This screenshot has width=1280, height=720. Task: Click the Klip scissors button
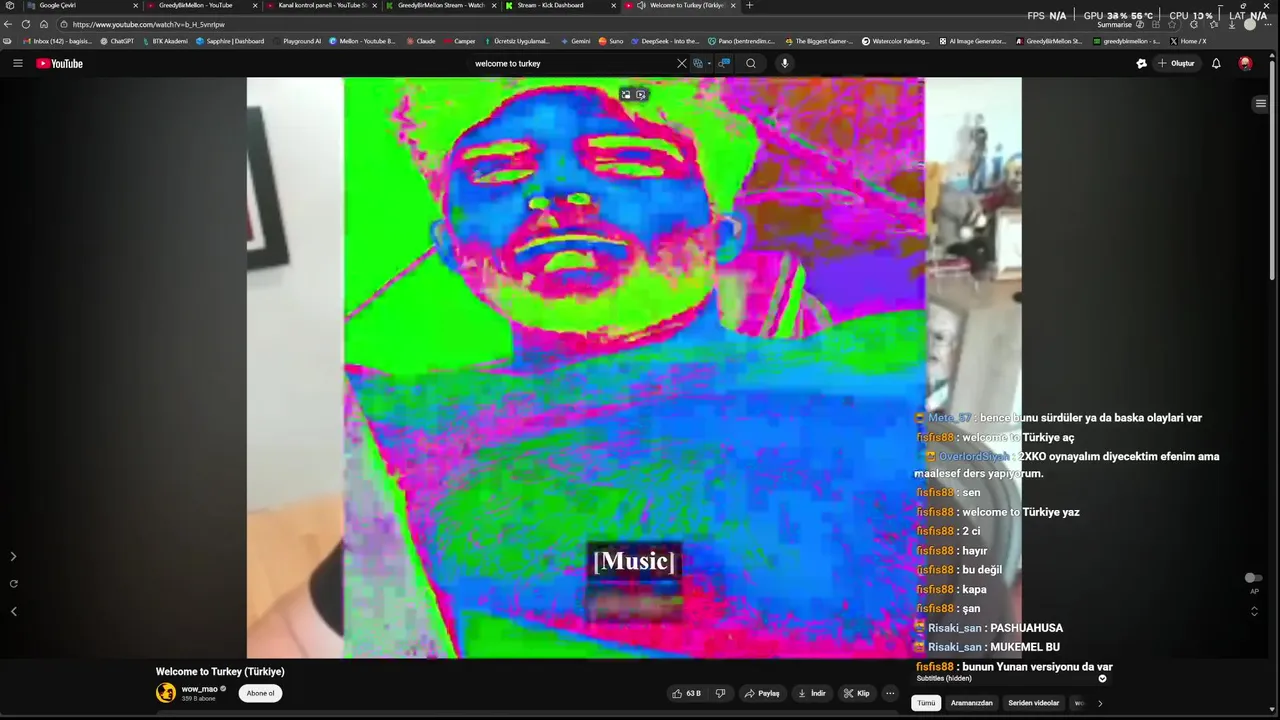click(x=856, y=693)
